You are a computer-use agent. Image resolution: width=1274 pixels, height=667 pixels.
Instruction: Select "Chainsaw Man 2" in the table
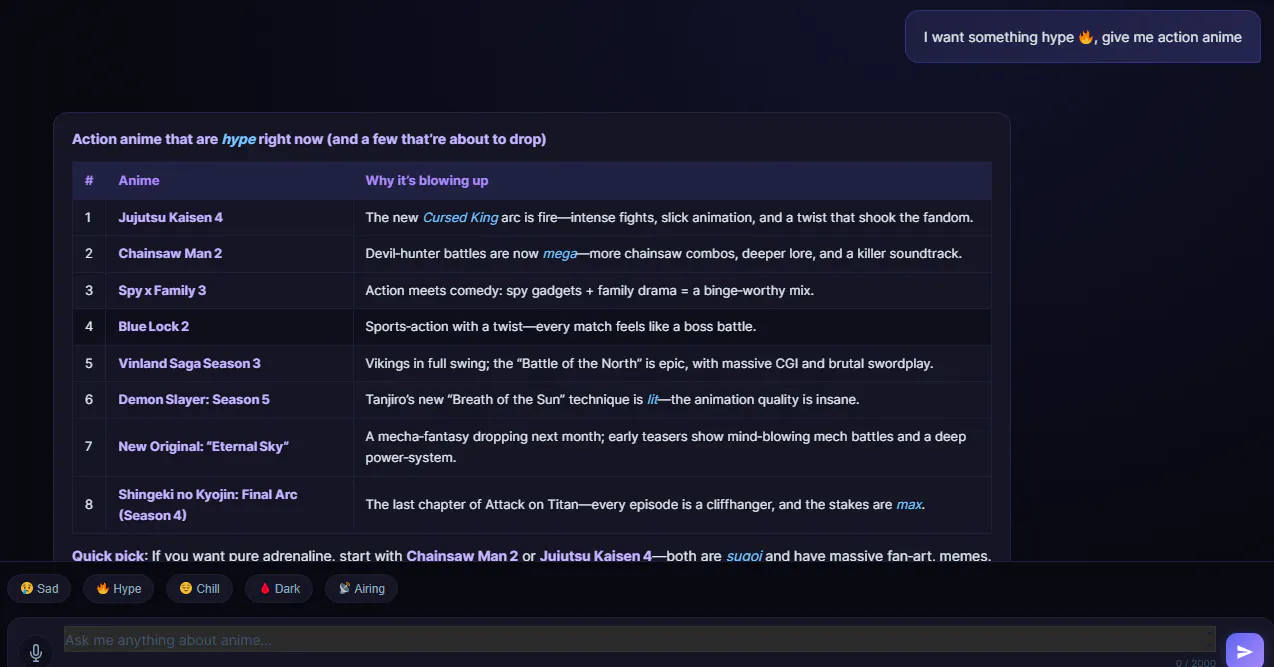coord(170,253)
